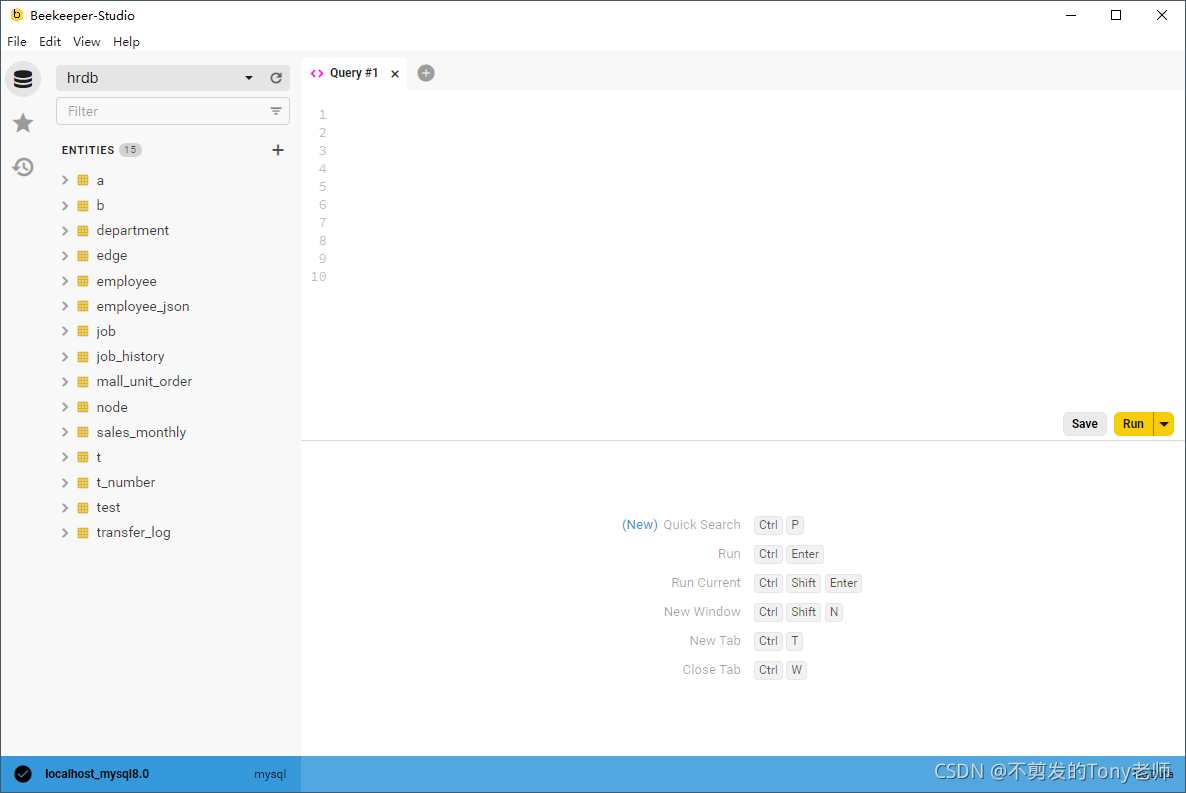The image size is (1186, 793).
Task: Open the query history clock icon
Action: pyautogui.click(x=23, y=167)
